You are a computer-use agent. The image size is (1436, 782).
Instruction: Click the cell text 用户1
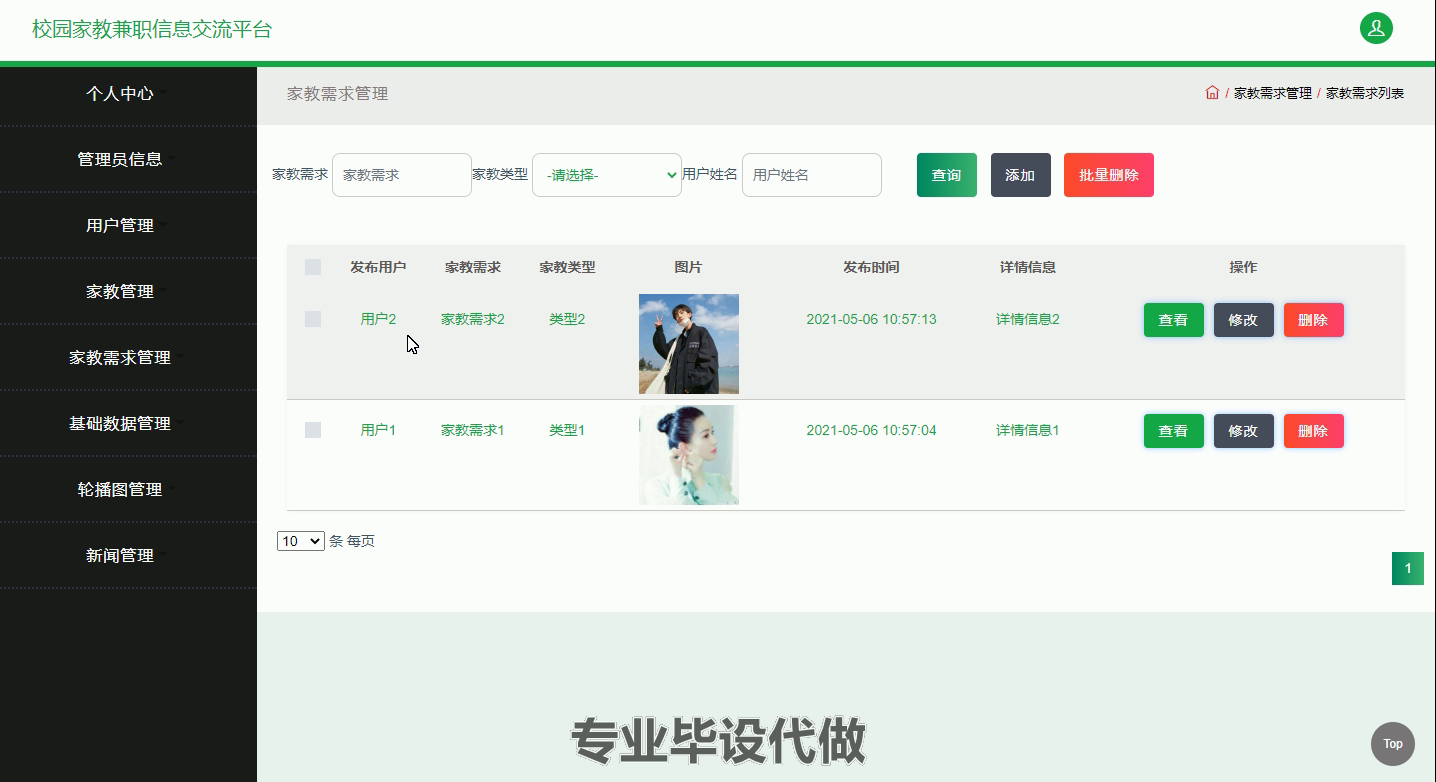click(x=378, y=430)
